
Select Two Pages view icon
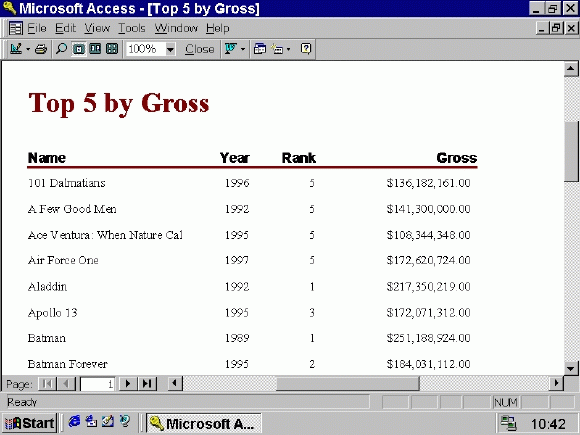coord(95,49)
